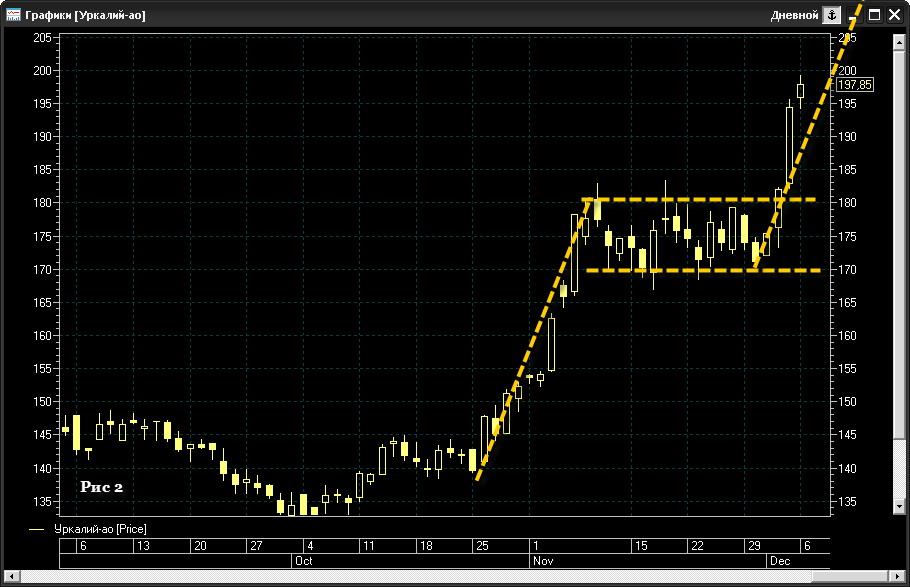Click the Nov month label on the time axis

tap(543, 561)
